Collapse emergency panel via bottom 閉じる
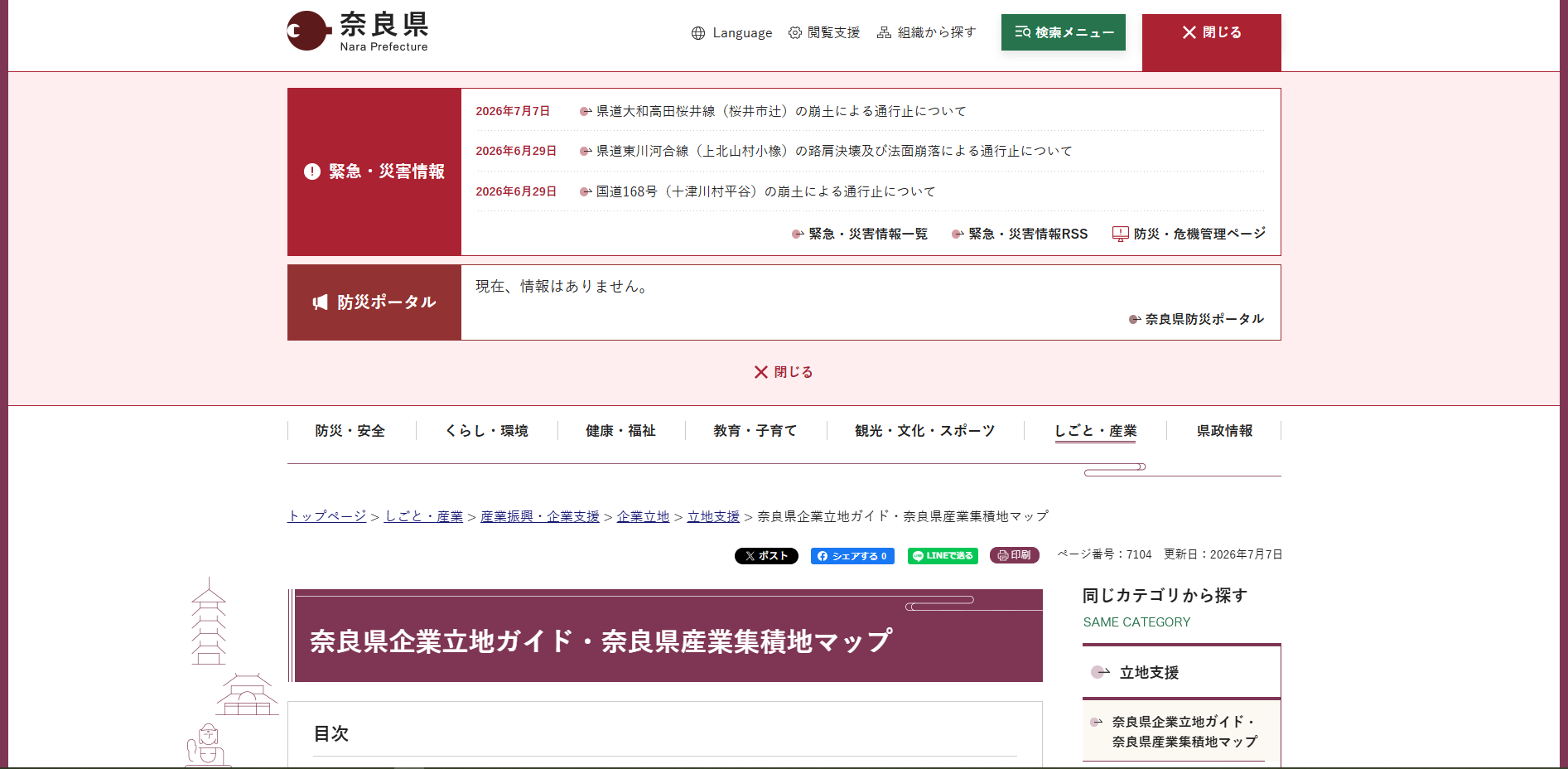This screenshot has width=1568, height=769. point(784,372)
